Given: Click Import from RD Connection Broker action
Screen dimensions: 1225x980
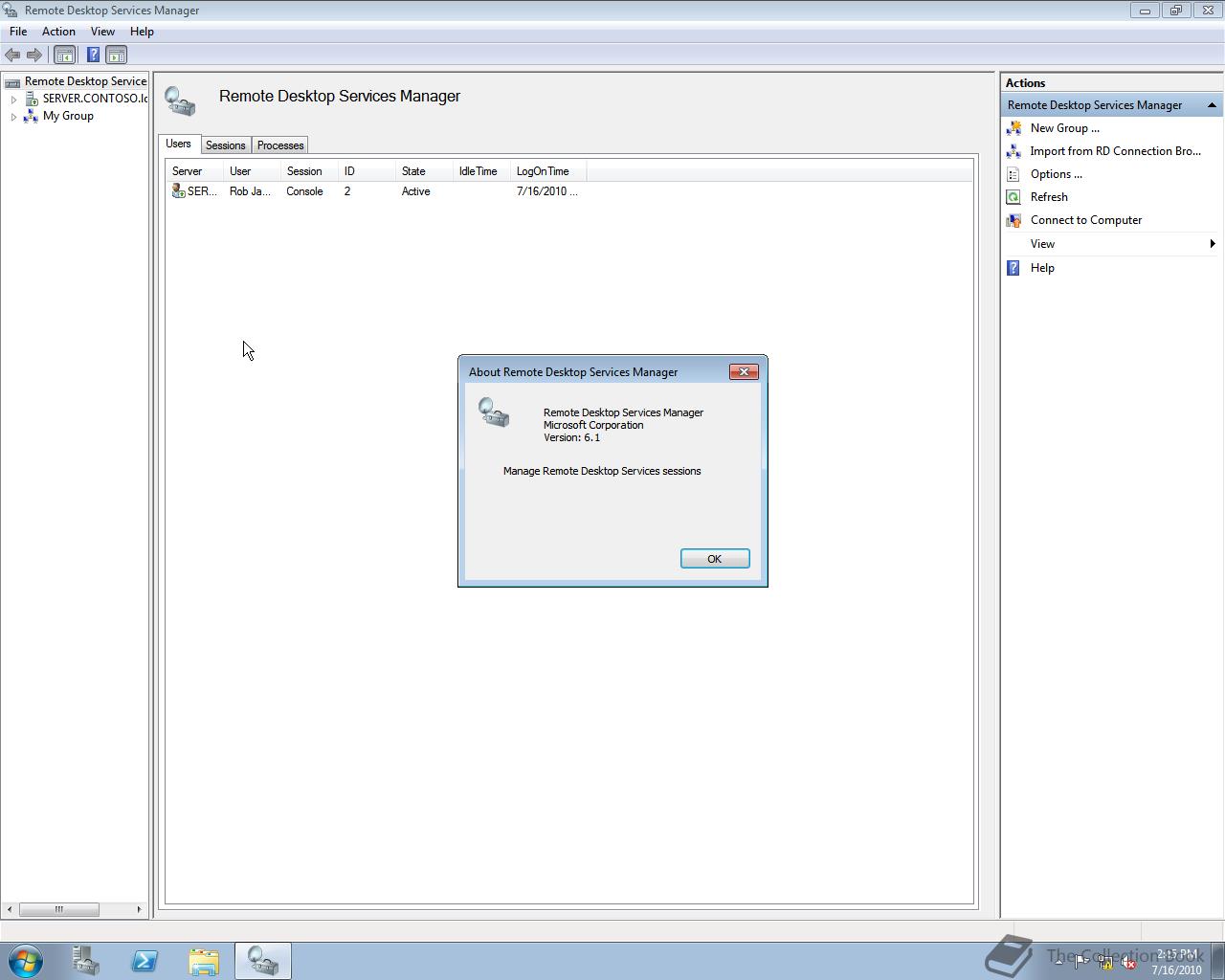Looking at the screenshot, I should 1116,151.
